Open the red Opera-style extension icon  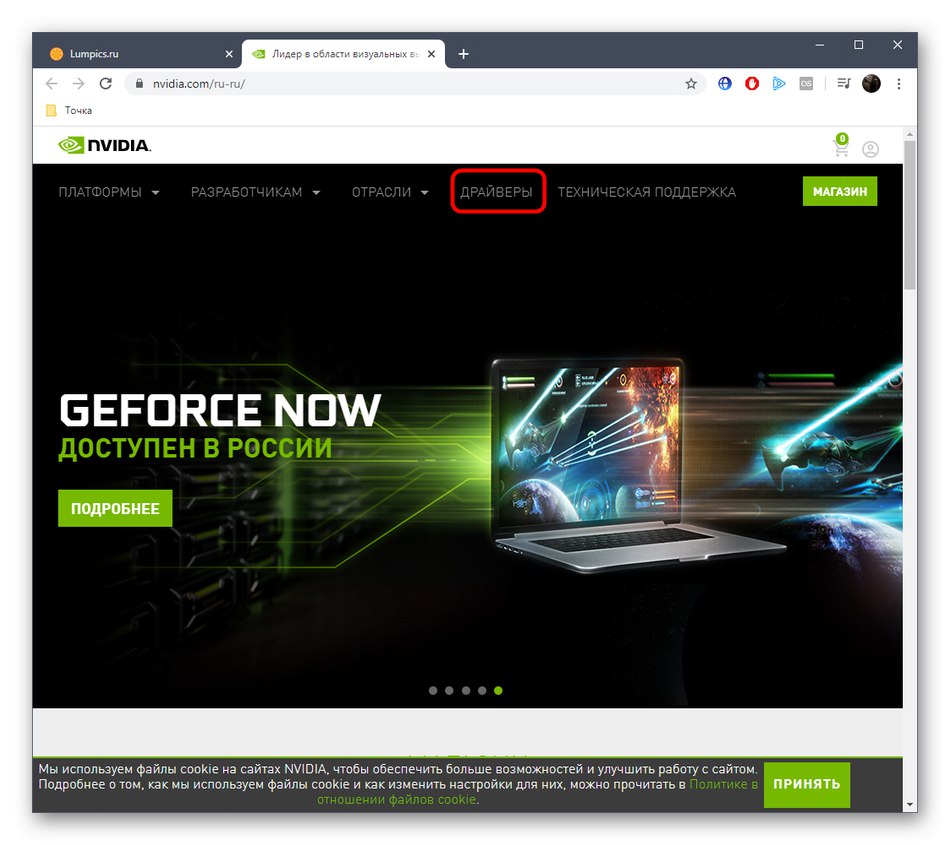[x=752, y=84]
